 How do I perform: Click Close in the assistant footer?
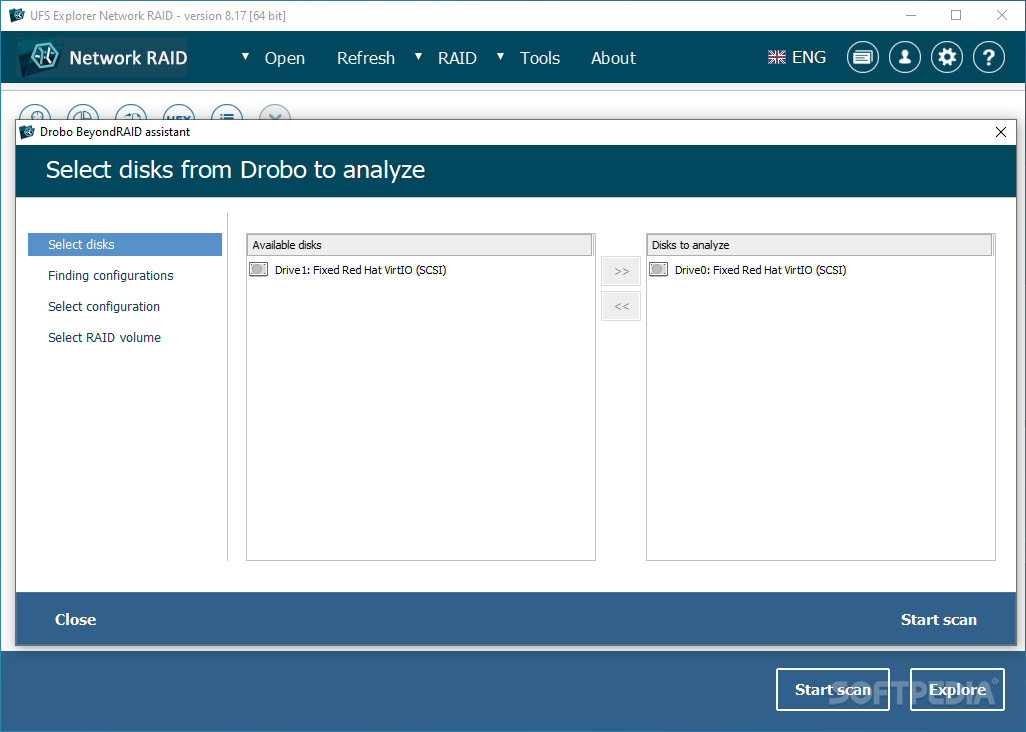point(75,619)
